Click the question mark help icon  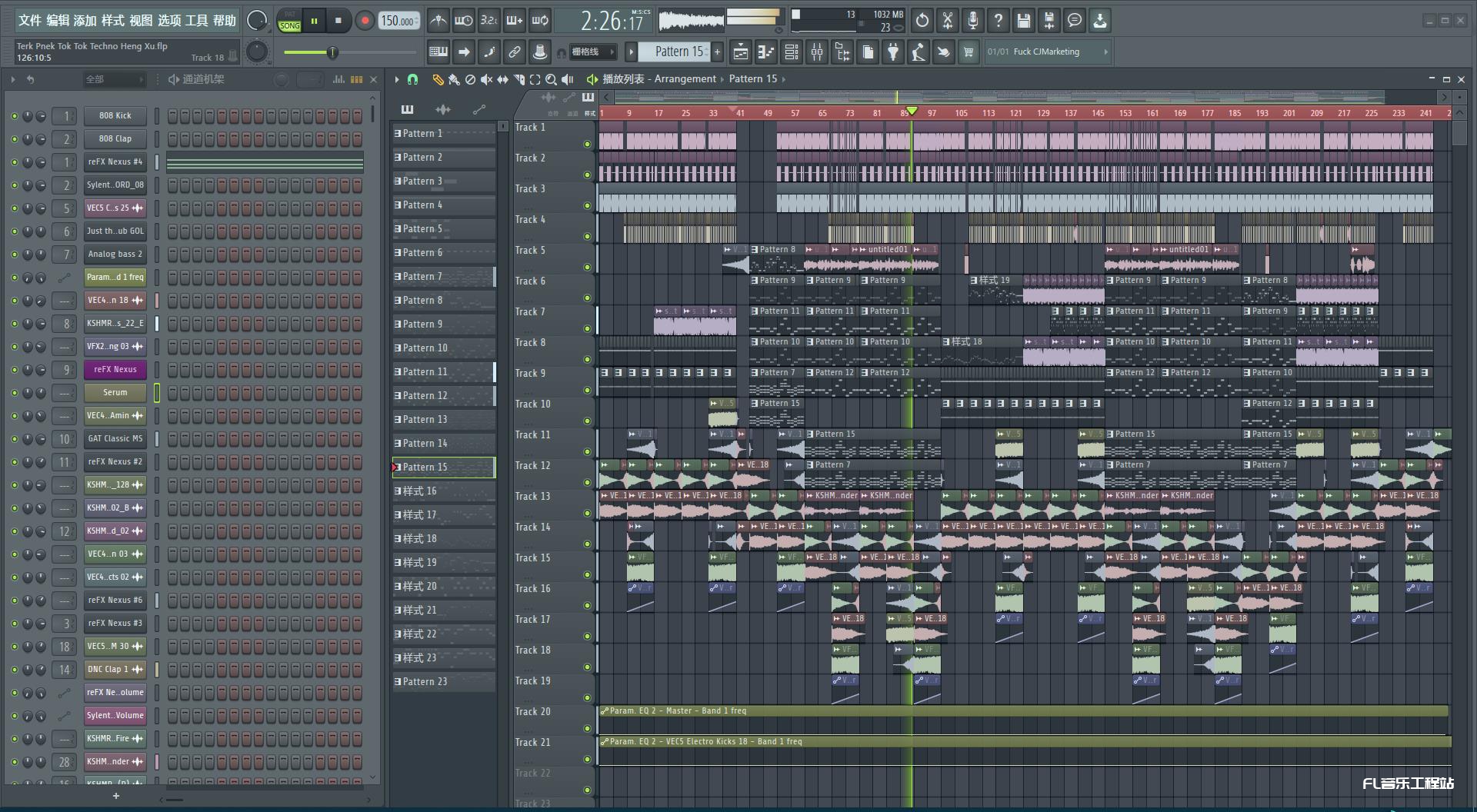click(999, 21)
